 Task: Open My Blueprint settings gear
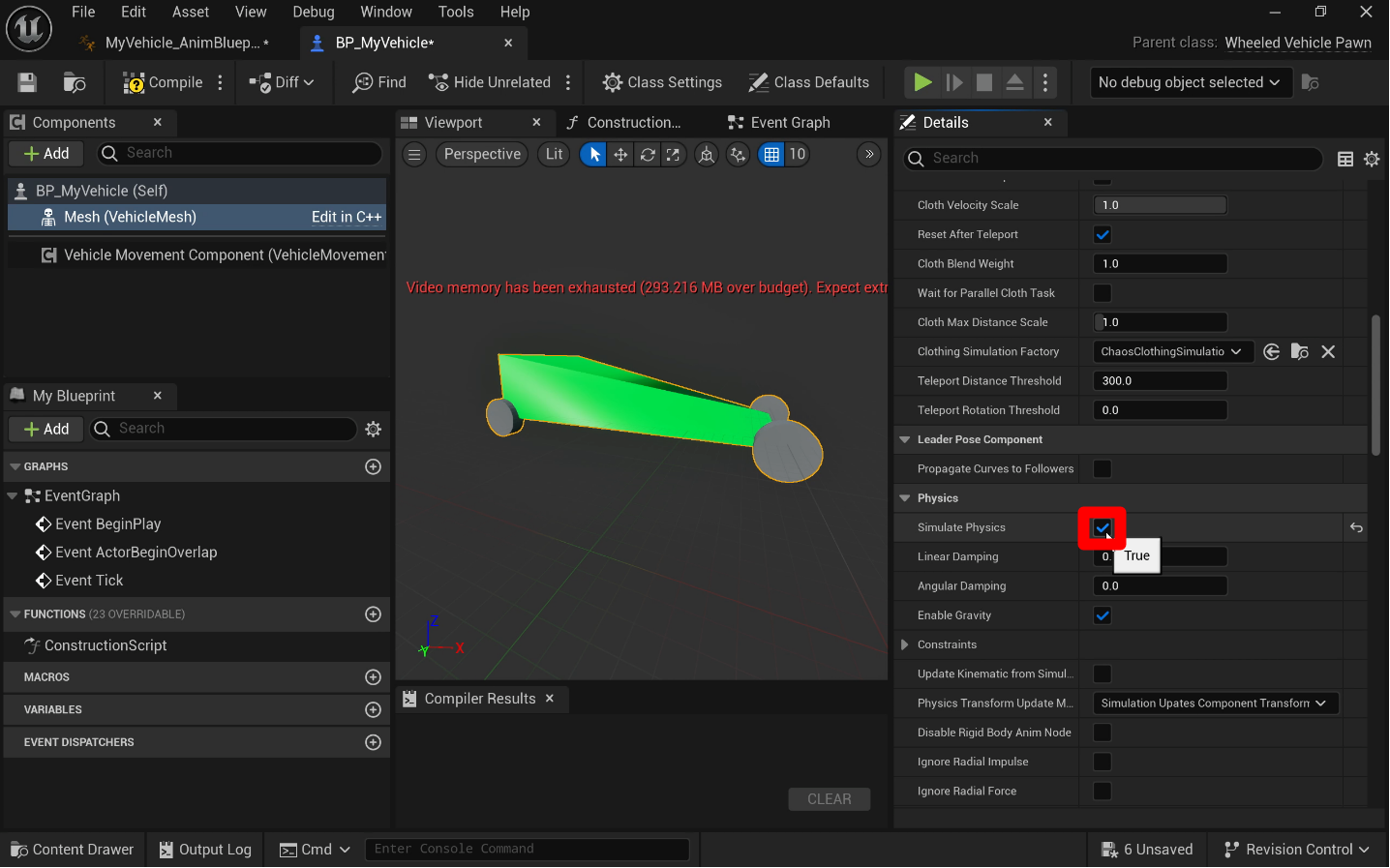[x=374, y=429]
